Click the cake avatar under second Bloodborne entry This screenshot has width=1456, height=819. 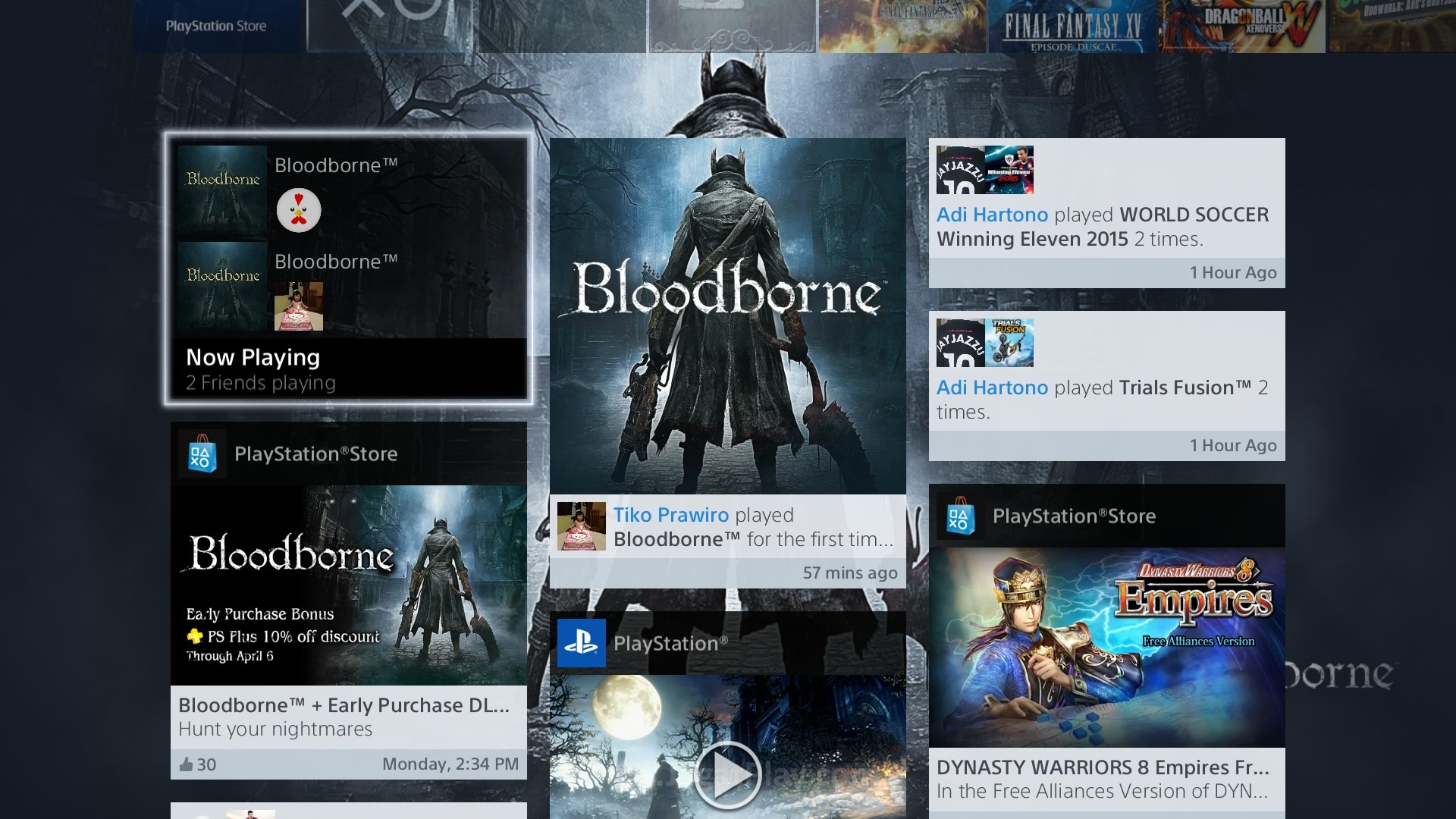(299, 306)
